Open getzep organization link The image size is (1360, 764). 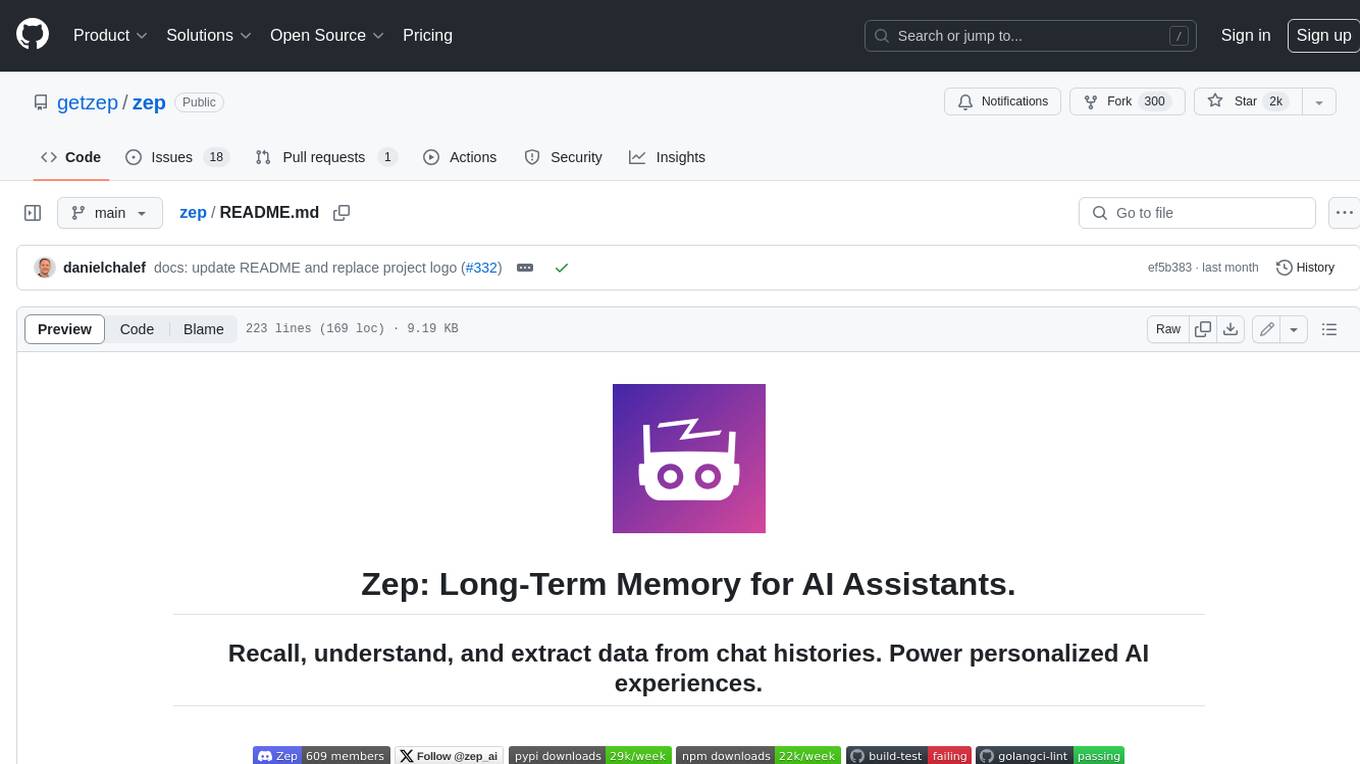tap(87, 102)
